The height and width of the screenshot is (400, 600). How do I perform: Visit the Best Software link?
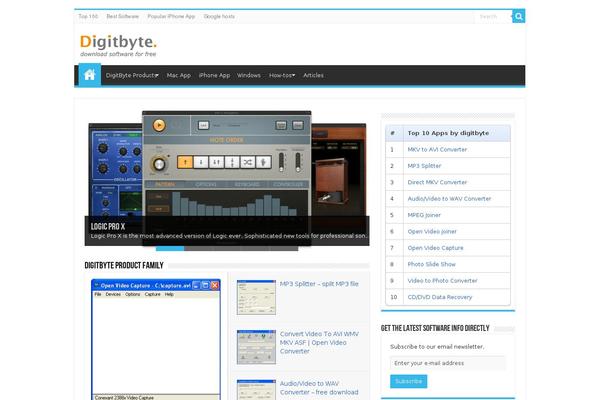click(122, 16)
